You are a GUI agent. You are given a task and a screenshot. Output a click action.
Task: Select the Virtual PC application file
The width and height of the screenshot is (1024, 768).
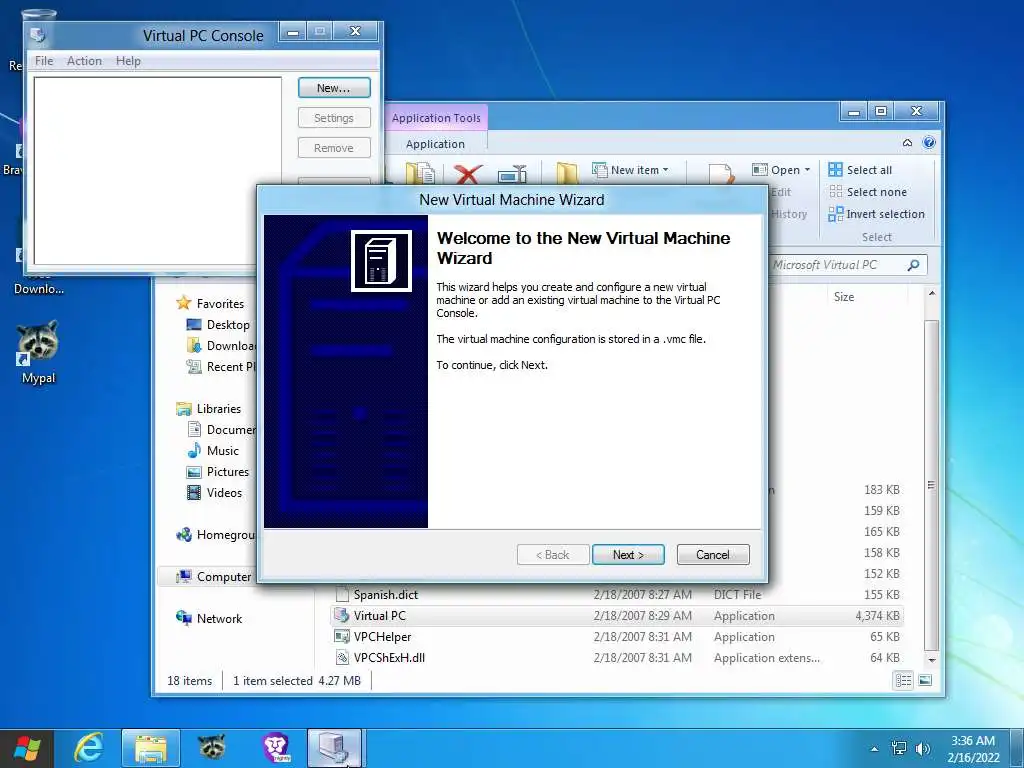(x=617, y=616)
